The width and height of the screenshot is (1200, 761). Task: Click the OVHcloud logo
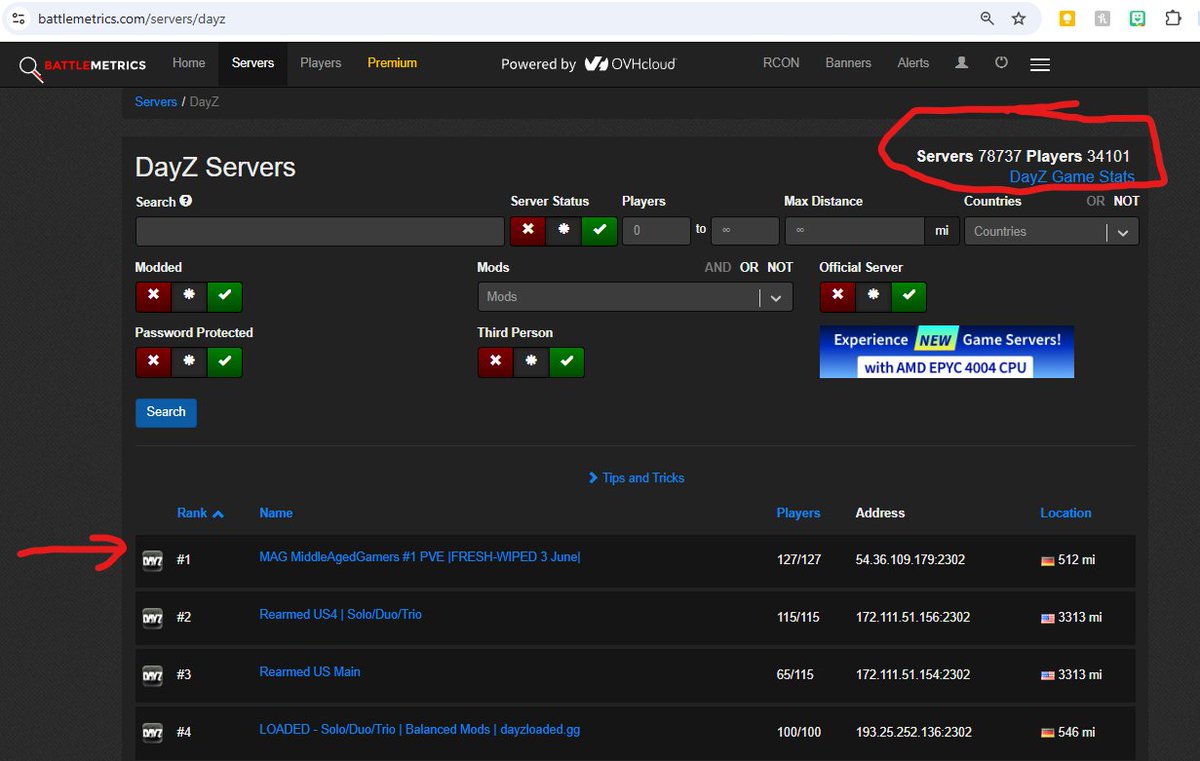click(630, 63)
